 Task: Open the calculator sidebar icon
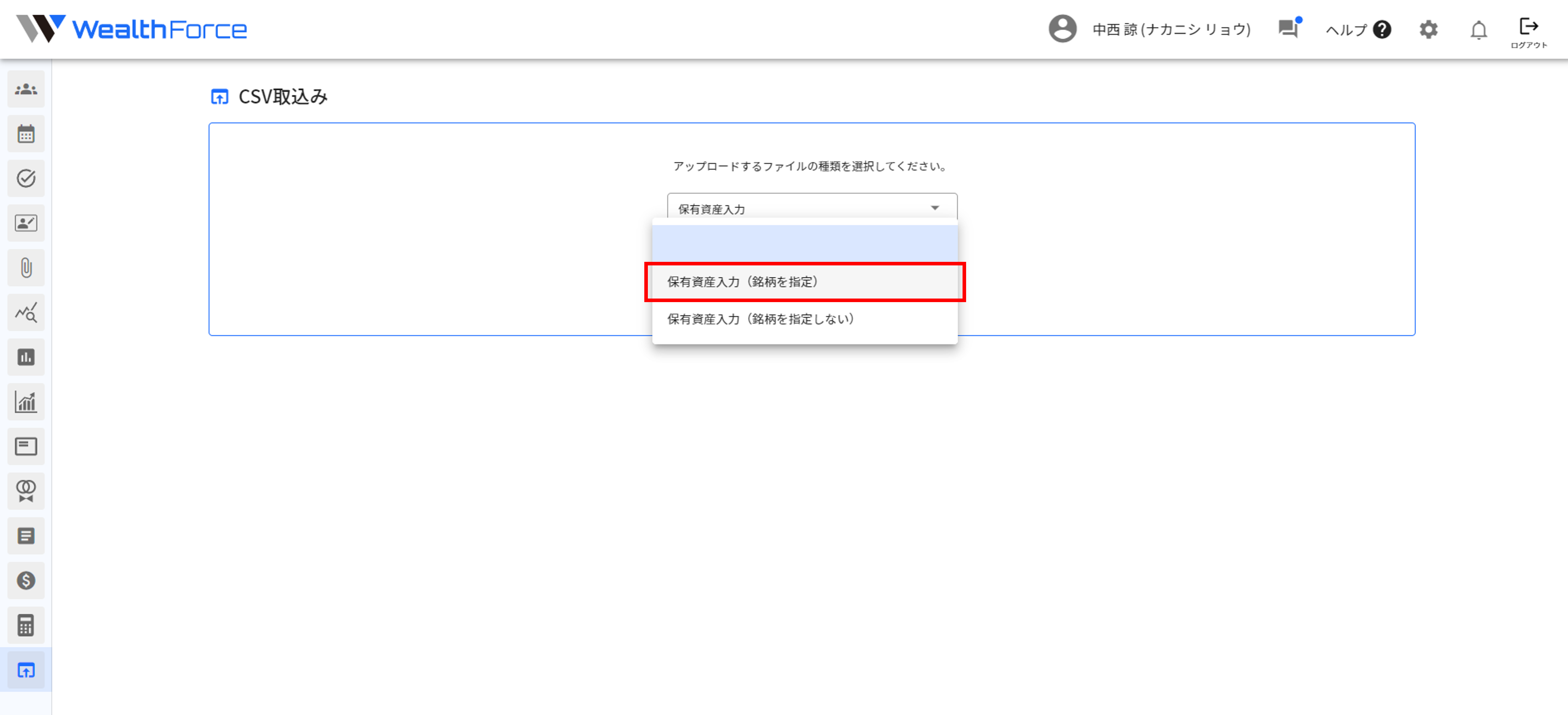point(26,625)
